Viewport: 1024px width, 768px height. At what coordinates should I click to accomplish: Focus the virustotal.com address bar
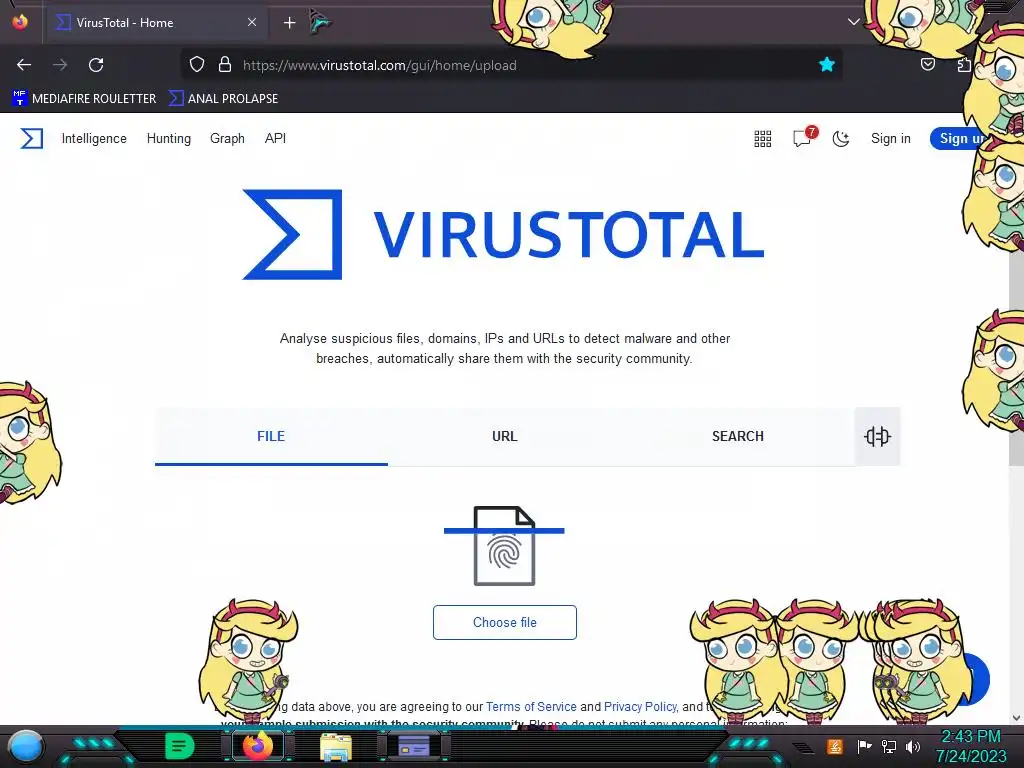coord(509,65)
